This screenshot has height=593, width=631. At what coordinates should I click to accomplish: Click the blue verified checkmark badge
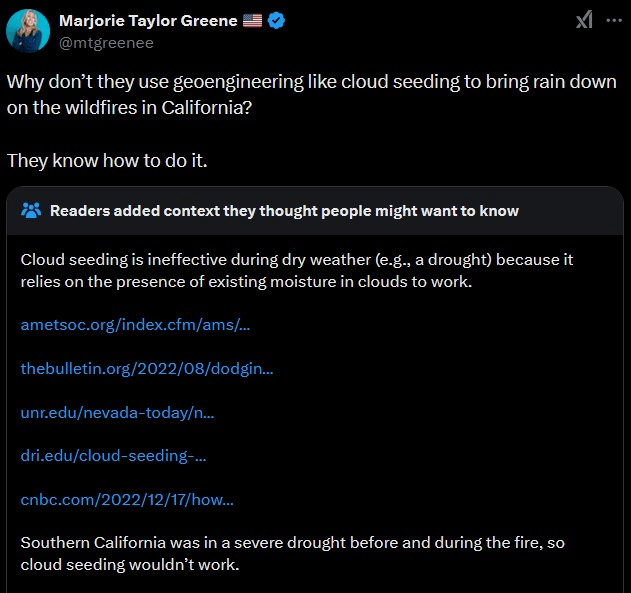point(276,21)
